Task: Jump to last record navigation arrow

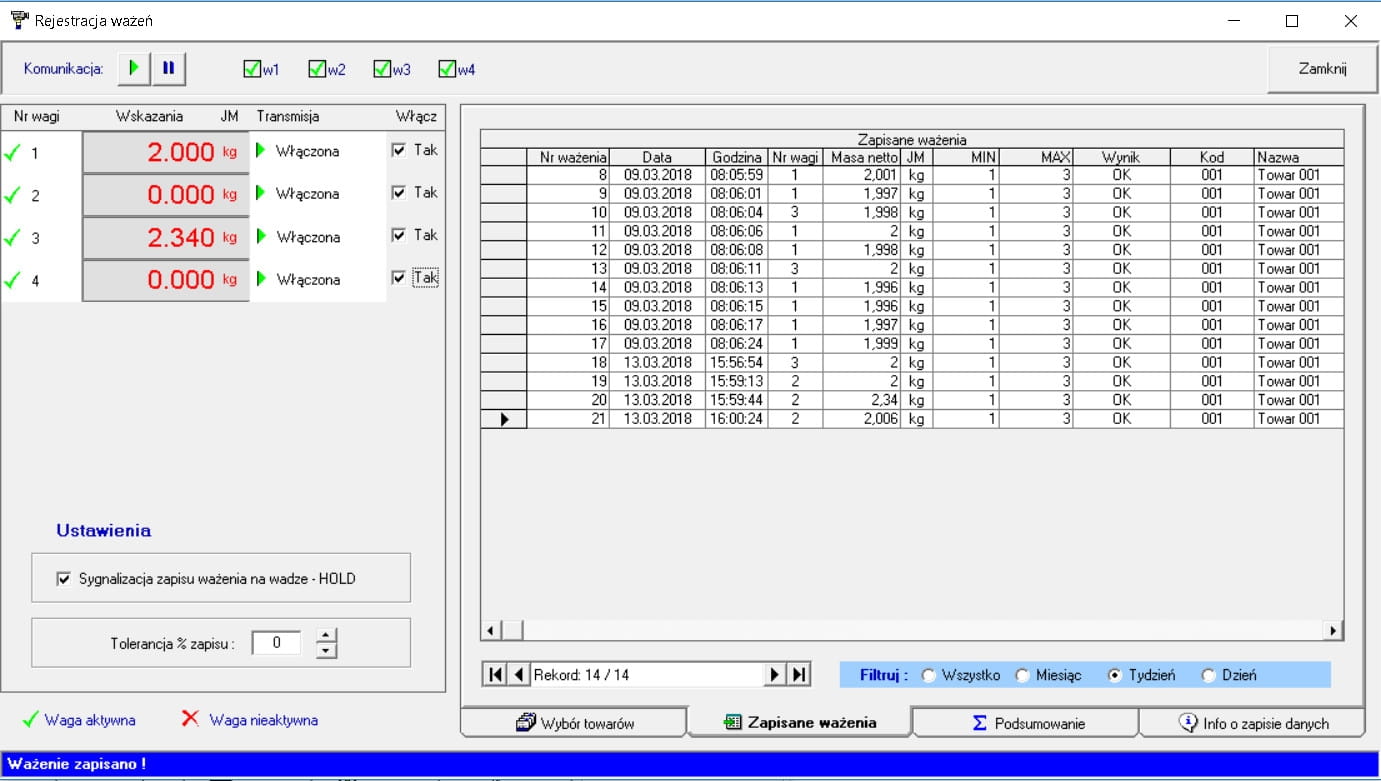Action: click(x=799, y=675)
